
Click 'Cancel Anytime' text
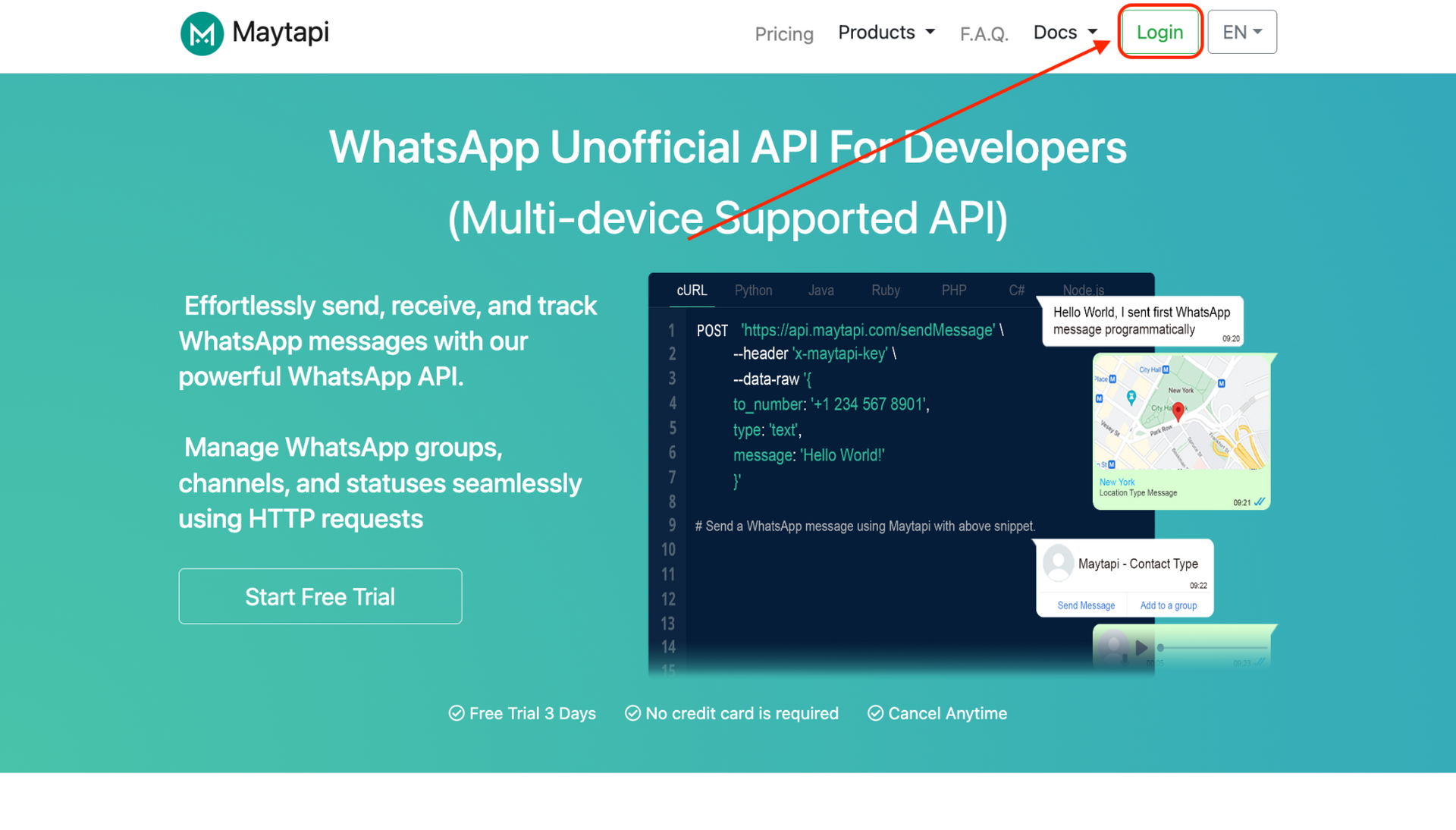[947, 713]
